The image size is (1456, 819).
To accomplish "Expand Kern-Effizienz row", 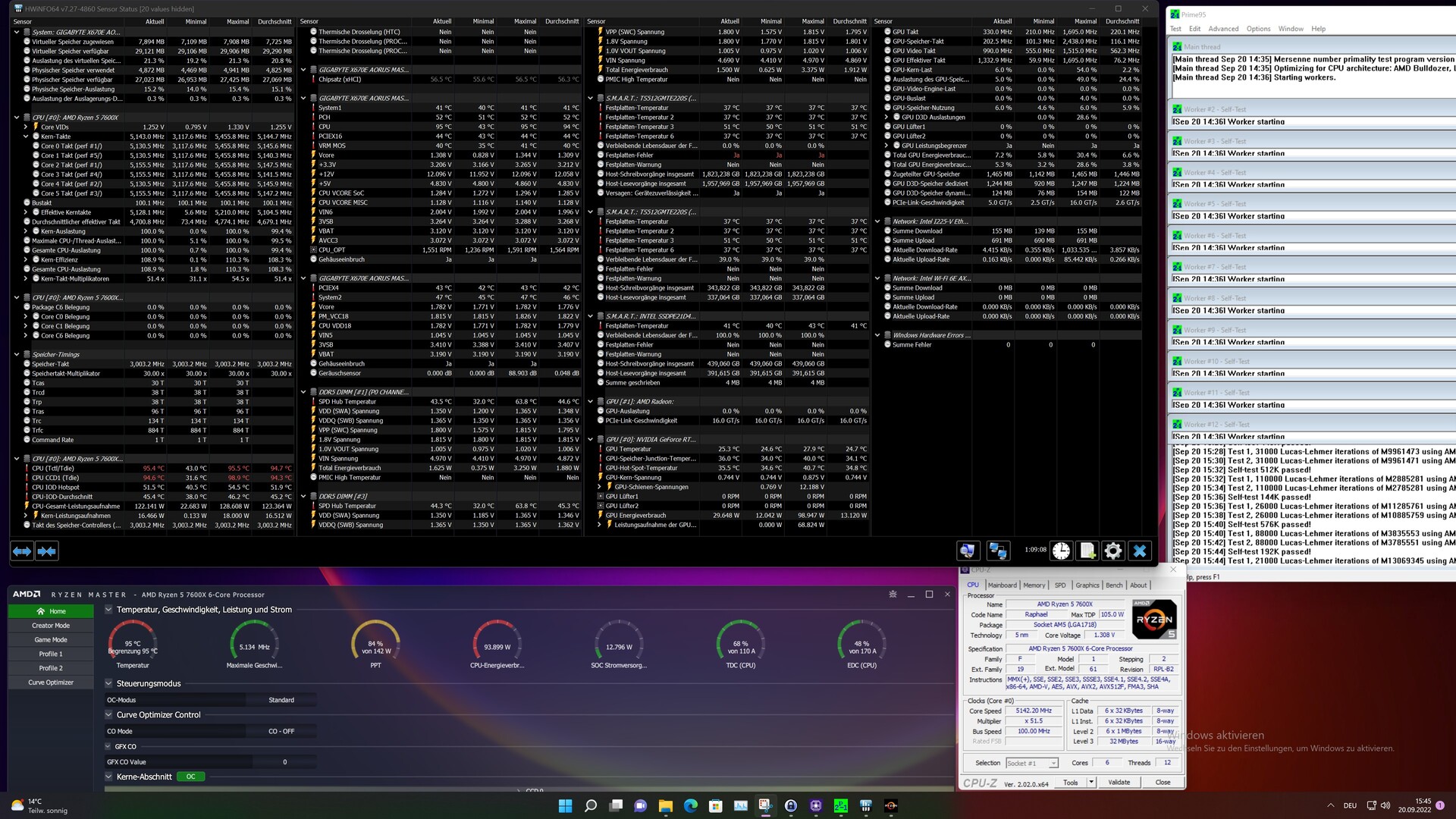I will pyautogui.click(x=26, y=260).
